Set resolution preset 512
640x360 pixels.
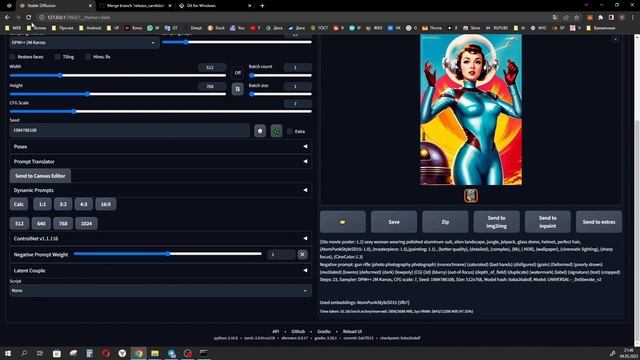(19, 224)
